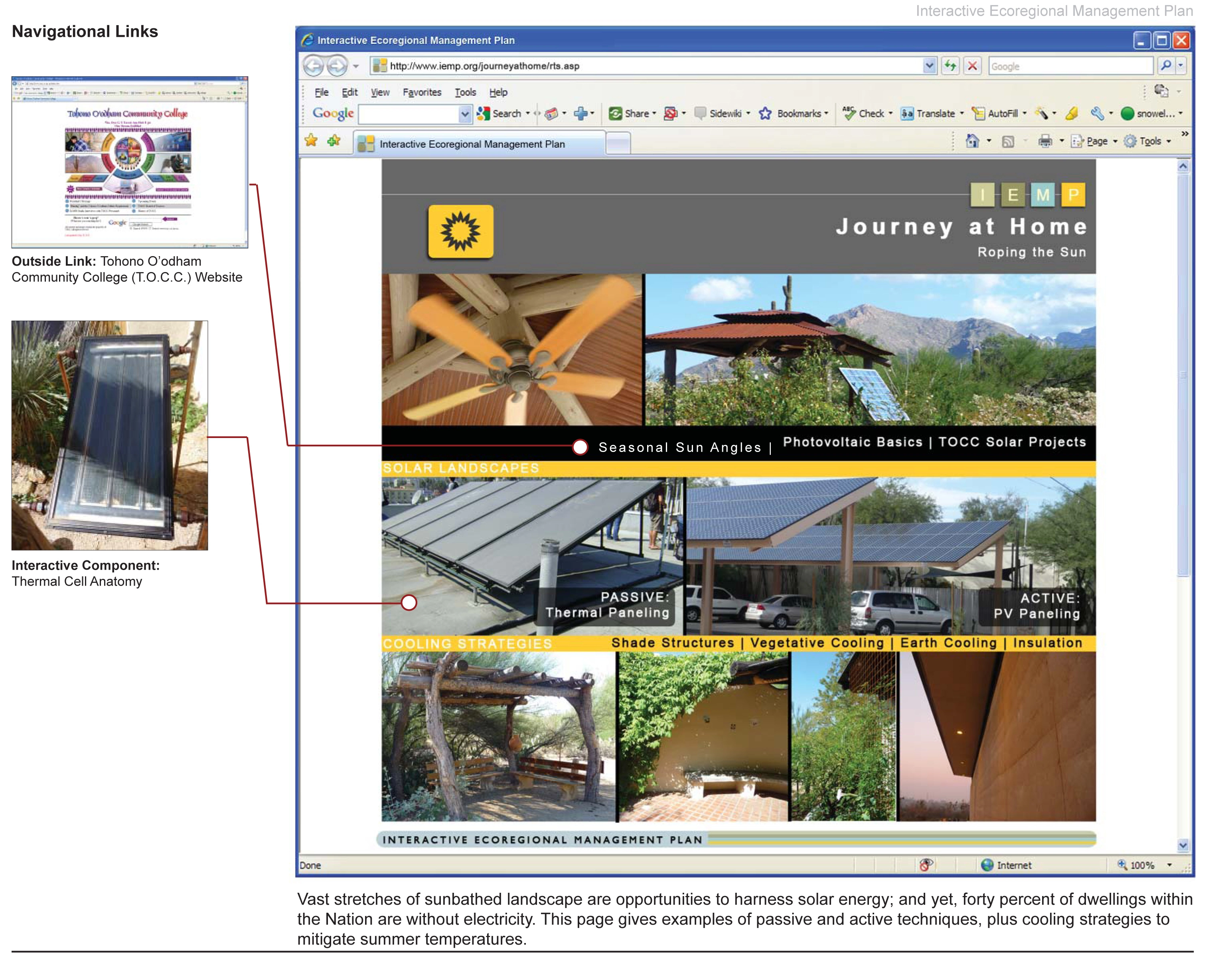Click the yellow sun logo icon
The width and height of the screenshot is (1232, 955).
(461, 231)
